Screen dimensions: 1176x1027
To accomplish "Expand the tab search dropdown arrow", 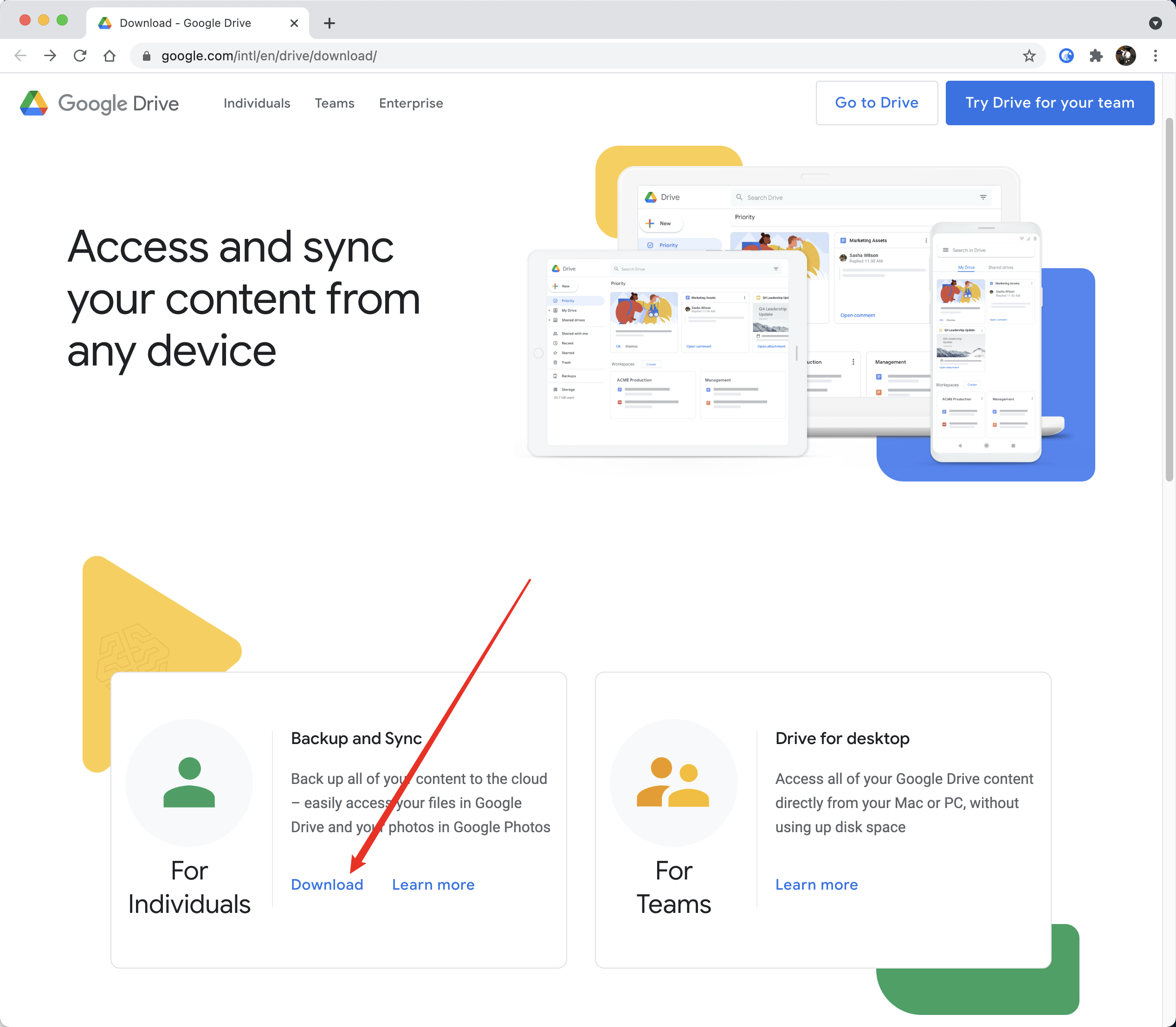I will click(x=1155, y=23).
